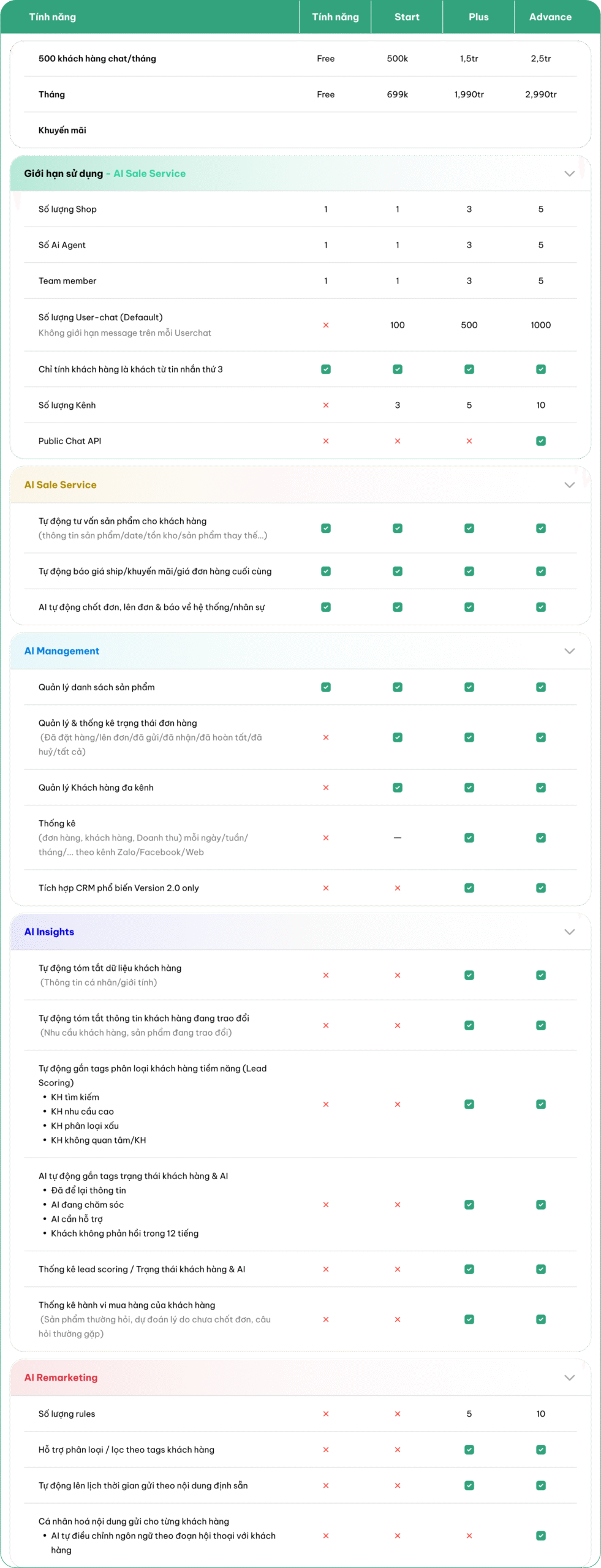Click the red X for Số lượng rules under Start

pos(398,1414)
